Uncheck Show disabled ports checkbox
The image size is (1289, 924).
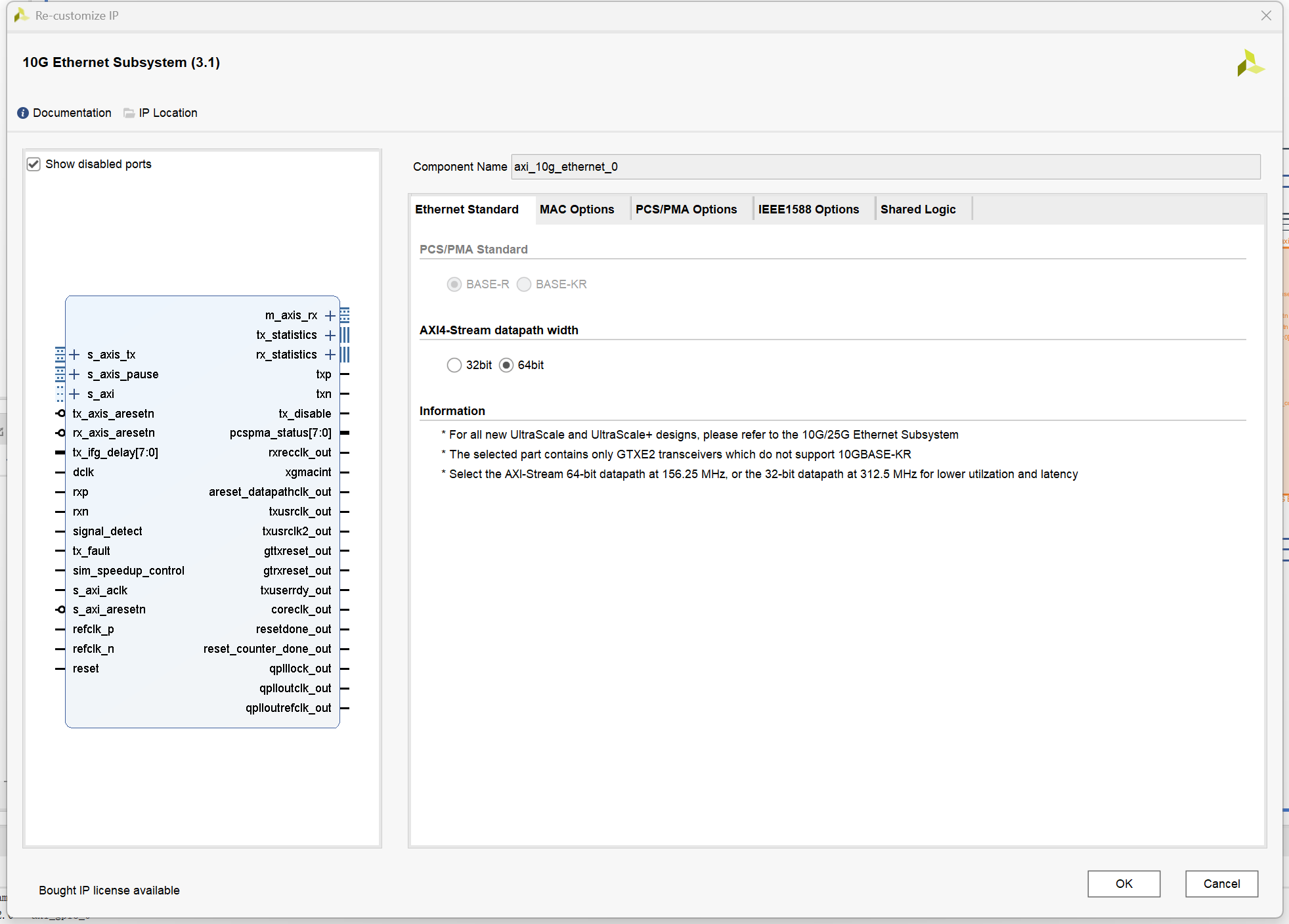pos(33,164)
